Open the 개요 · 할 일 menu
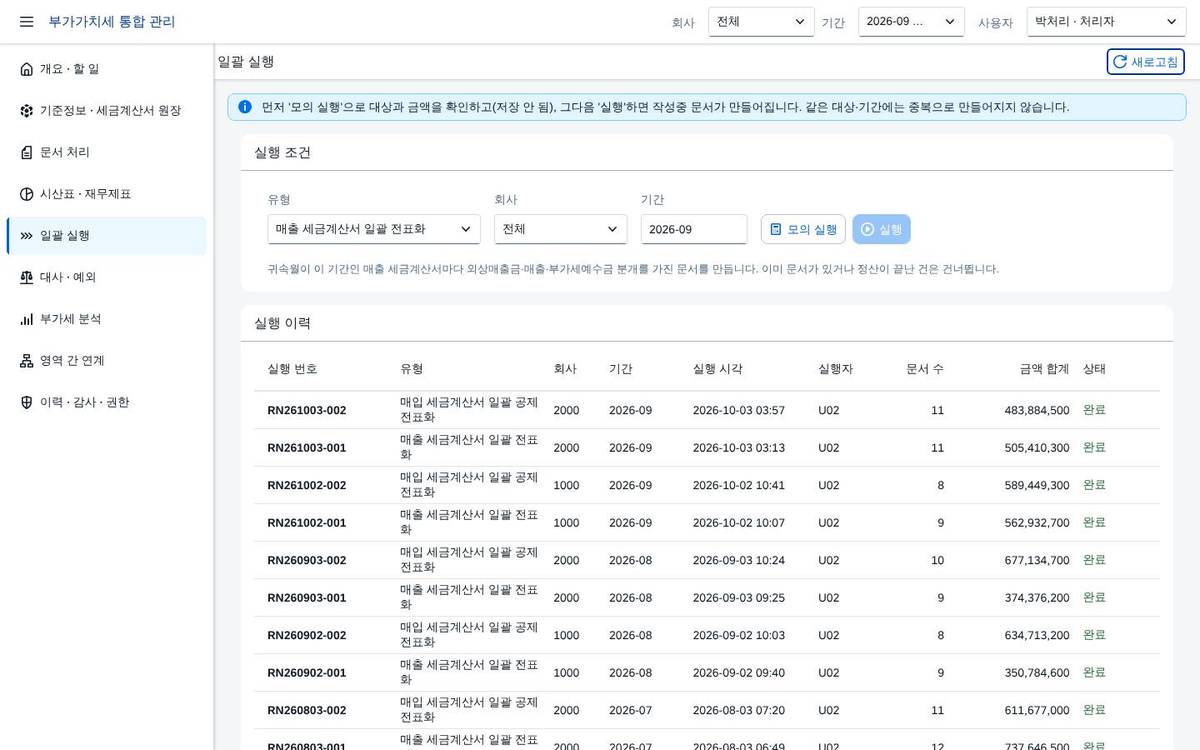This screenshot has height=750, width=1200. pyautogui.click(x=106, y=69)
